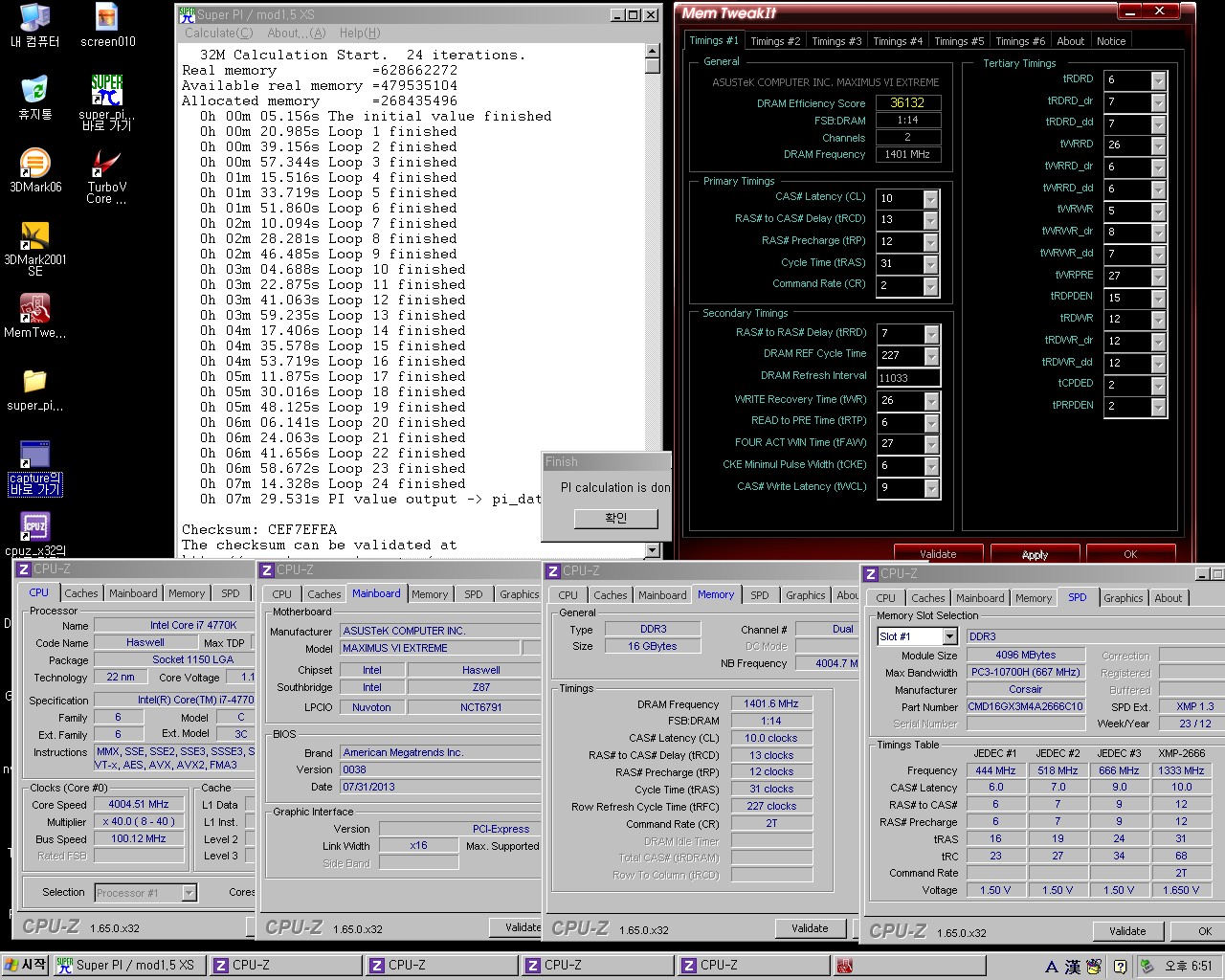Viewport: 1225px width, 980px height.
Task: Click the Core Speed 4004.51 MHz value
Action: pyautogui.click(x=139, y=804)
